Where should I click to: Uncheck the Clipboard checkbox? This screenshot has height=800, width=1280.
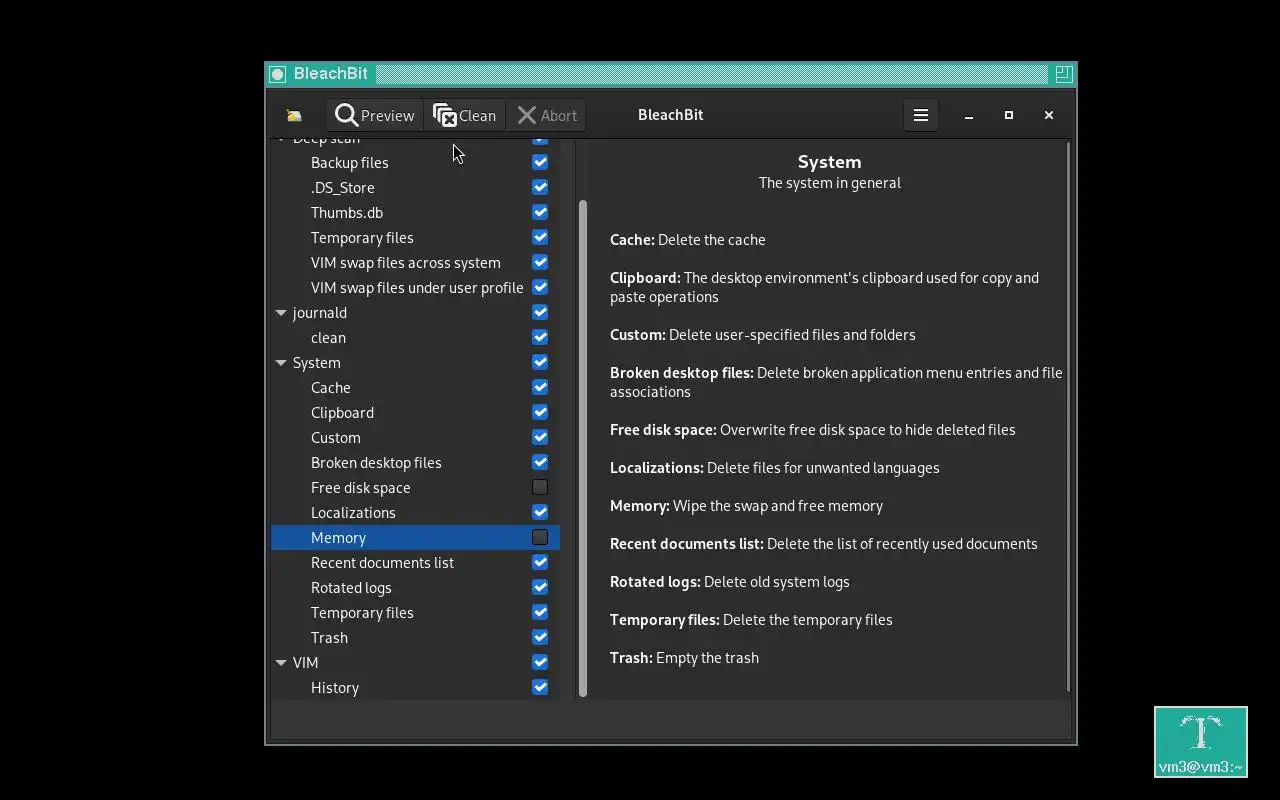540,412
